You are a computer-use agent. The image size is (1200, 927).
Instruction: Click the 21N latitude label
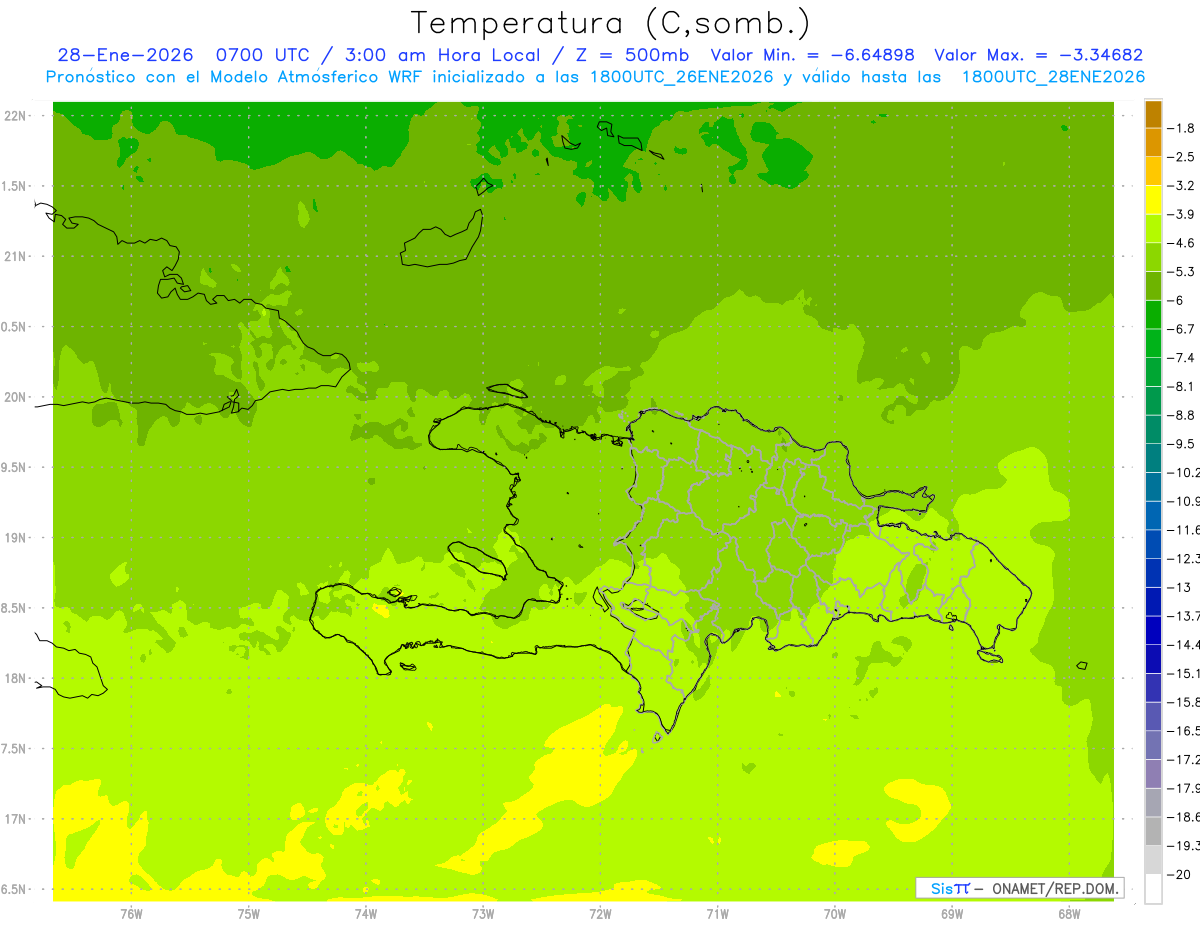pos(16,257)
